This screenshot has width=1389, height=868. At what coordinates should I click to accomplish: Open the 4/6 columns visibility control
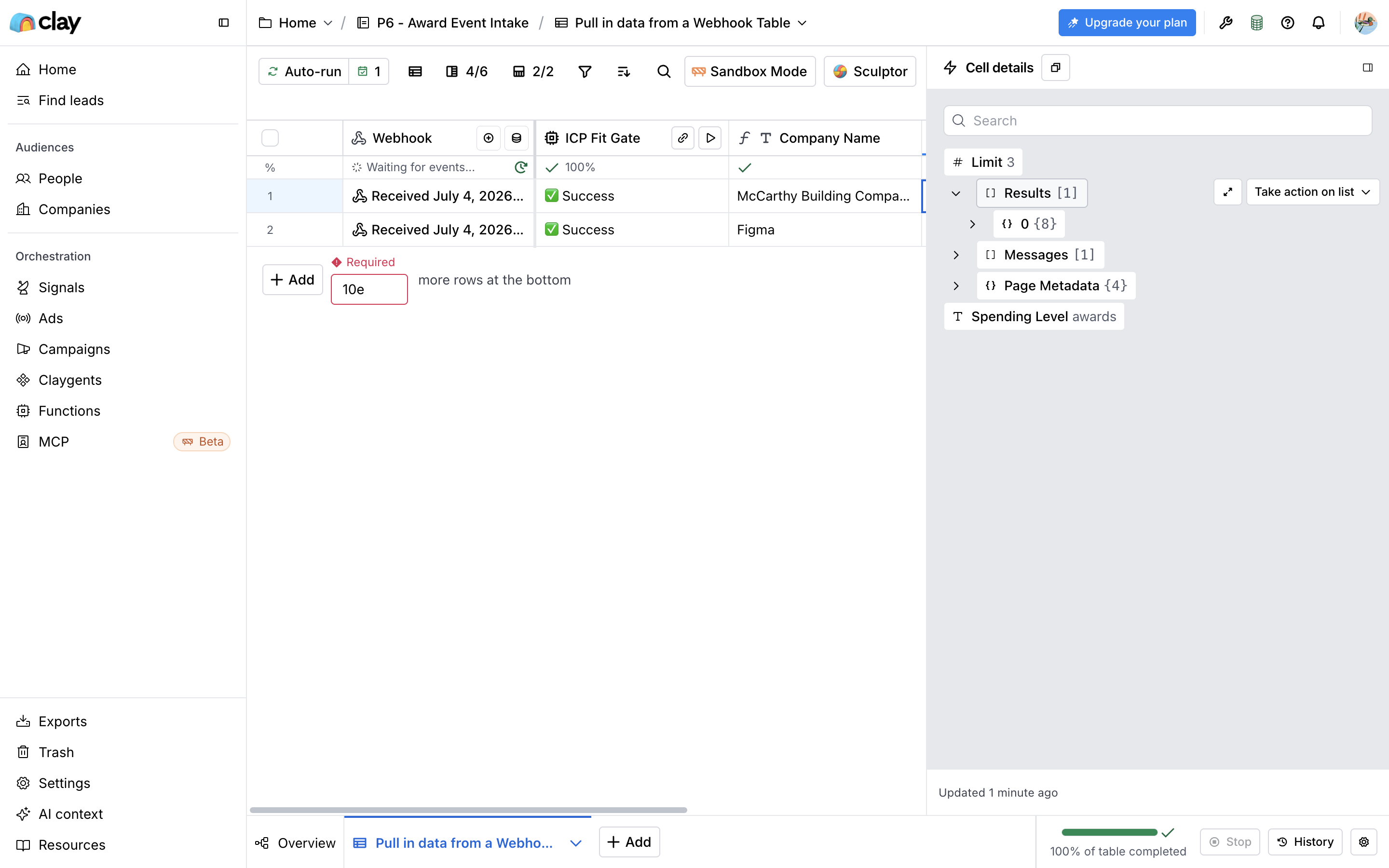pos(467,71)
